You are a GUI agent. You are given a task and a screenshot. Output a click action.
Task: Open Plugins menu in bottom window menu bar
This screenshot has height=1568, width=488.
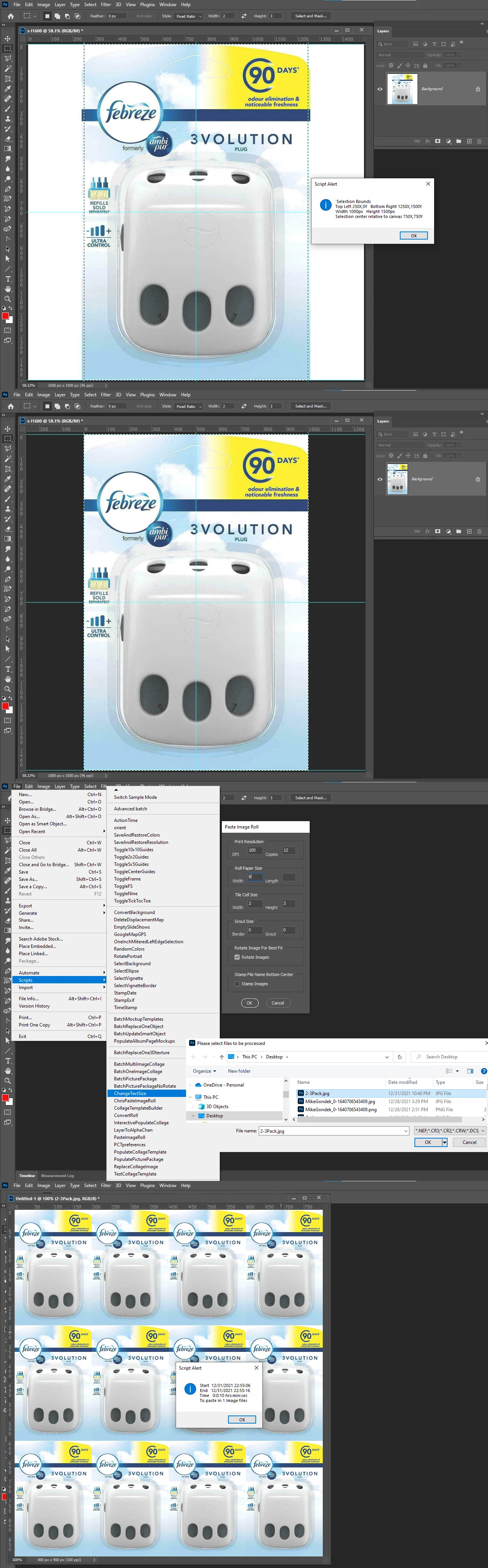(147, 1185)
